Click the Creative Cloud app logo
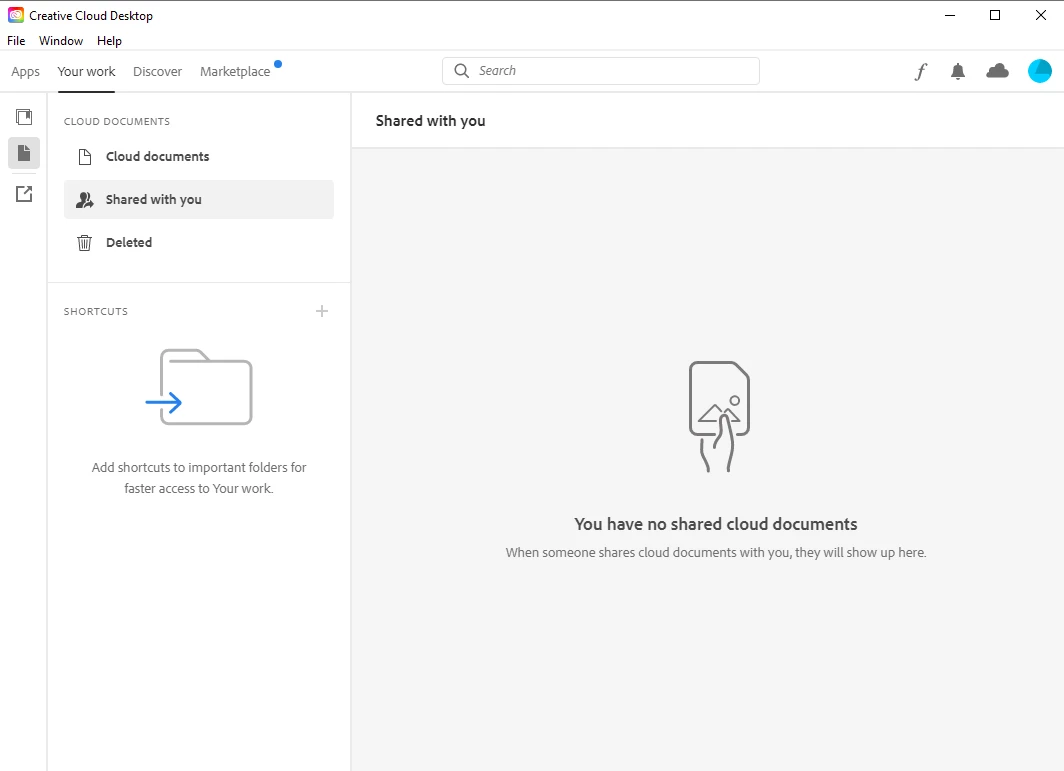This screenshot has height=771, width=1064. (16, 15)
